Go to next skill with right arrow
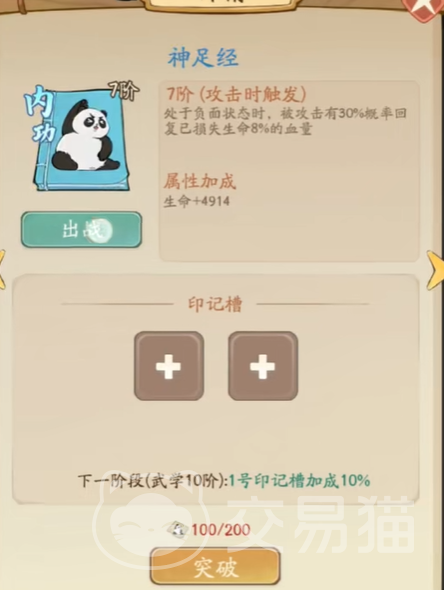This screenshot has width=444, height=590. click(x=435, y=270)
